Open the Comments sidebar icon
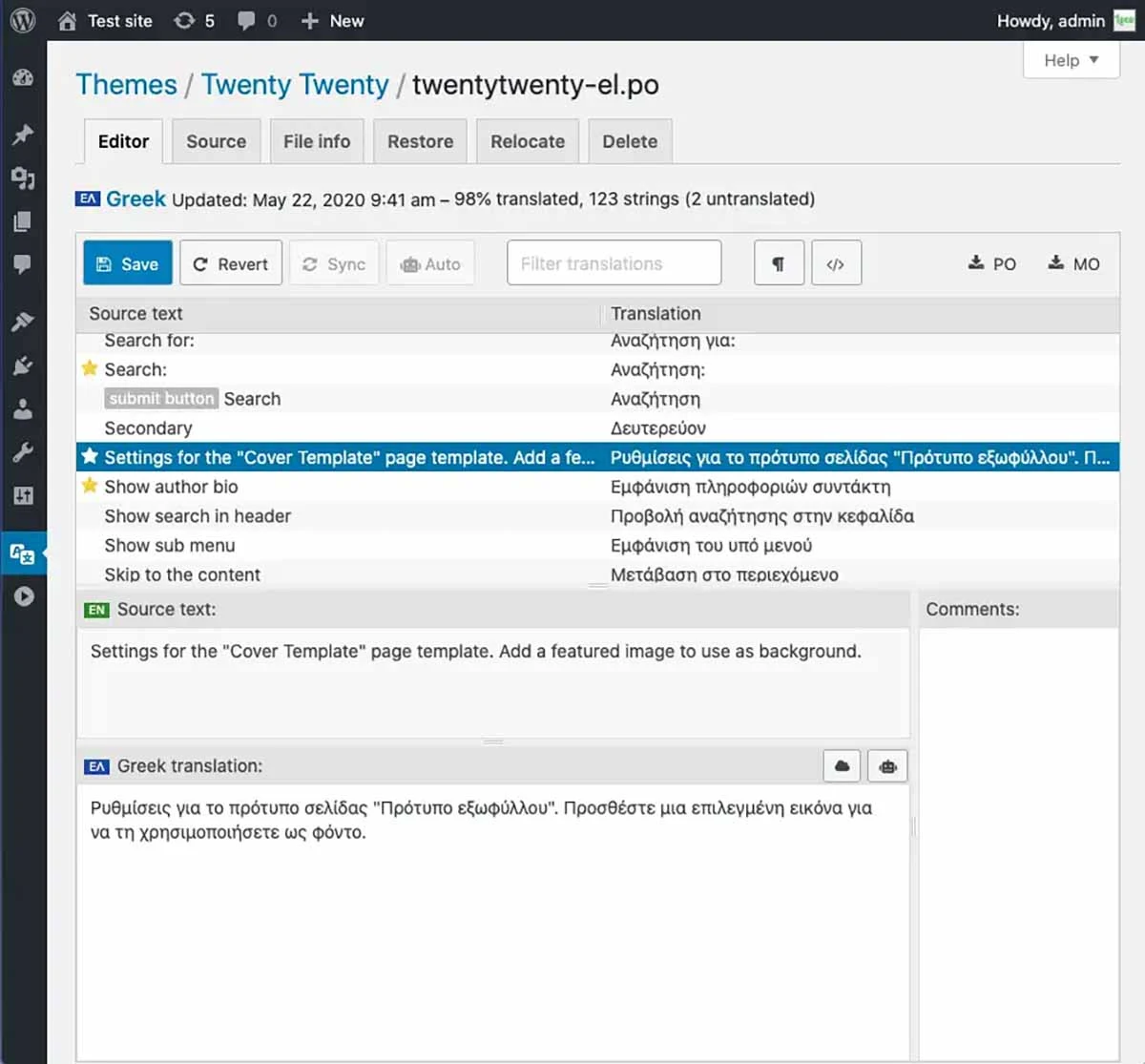This screenshot has height=1064, width=1145. tap(23, 264)
